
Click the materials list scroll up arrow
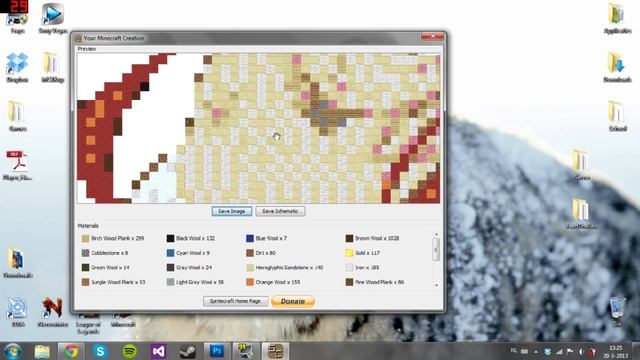tap(436, 235)
